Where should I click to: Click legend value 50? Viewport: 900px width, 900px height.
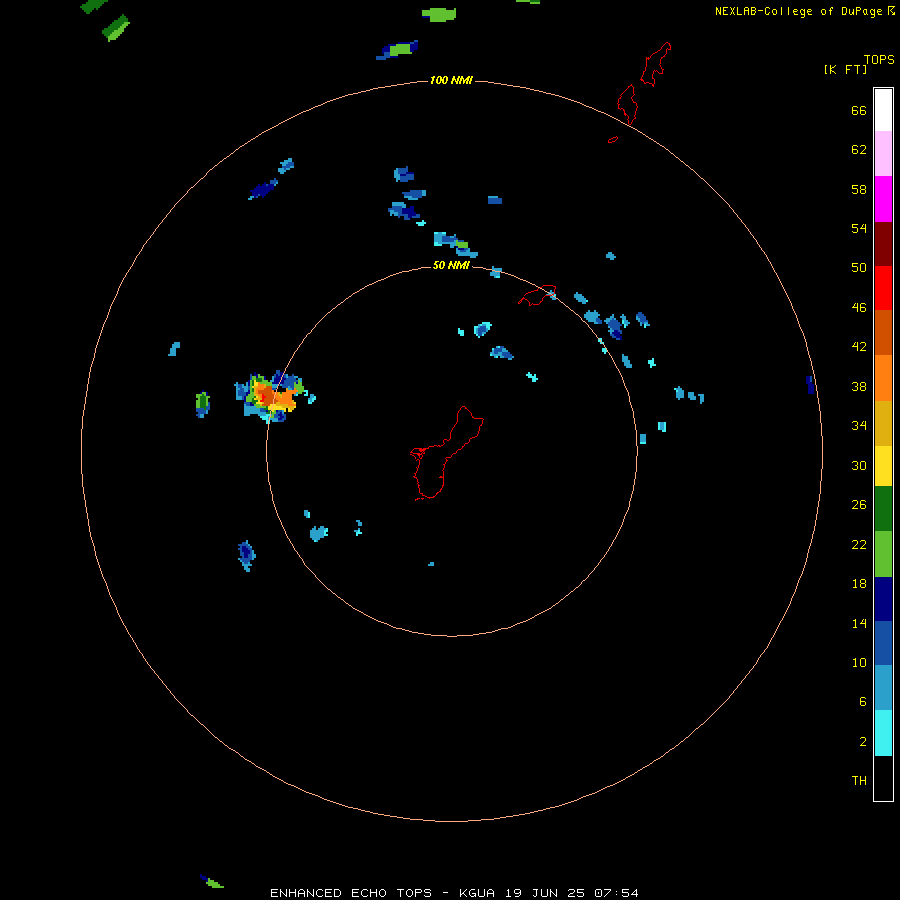pyautogui.click(x=859, y=268)
